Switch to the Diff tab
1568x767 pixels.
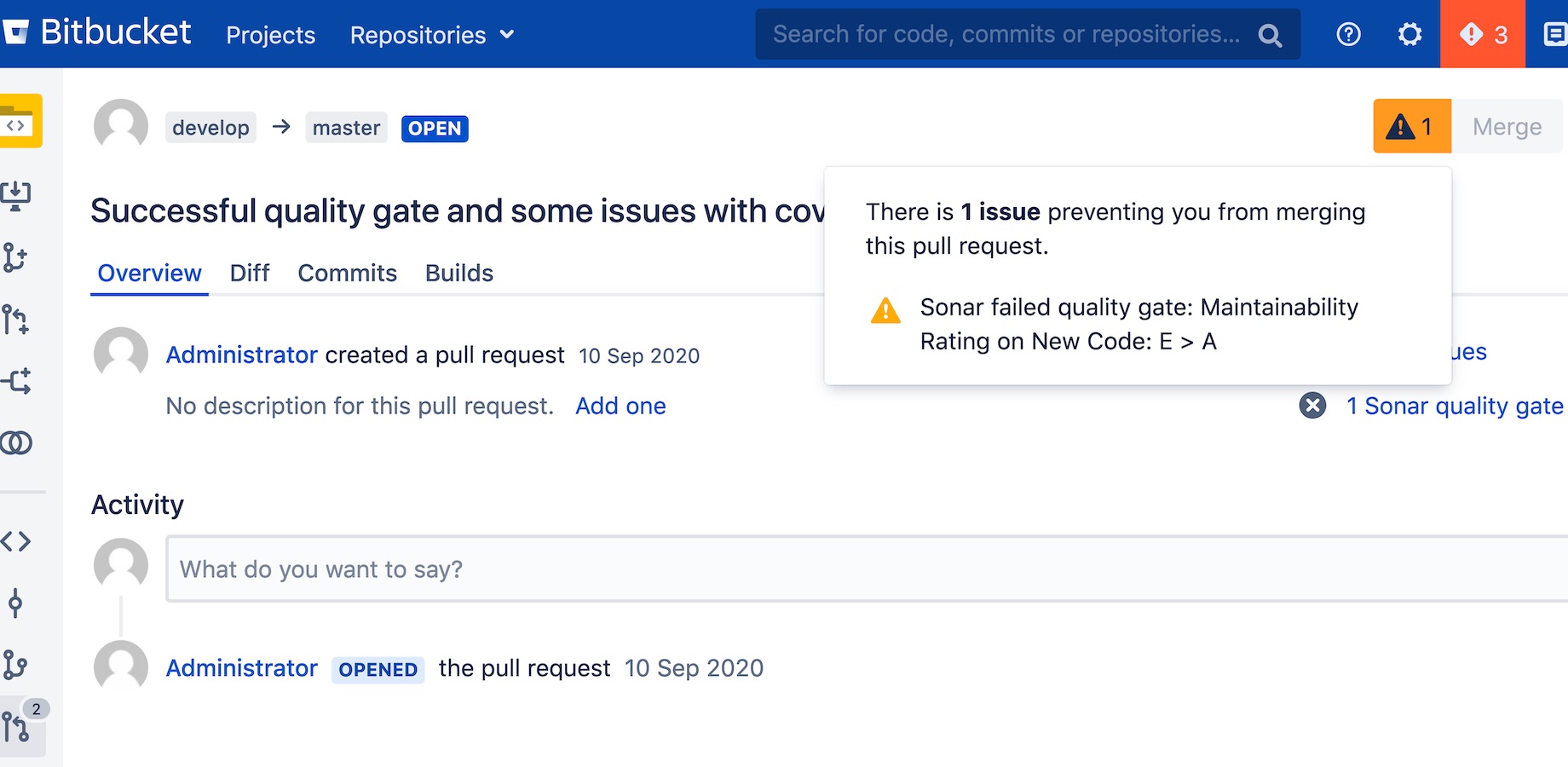click(x=250, y=273)
